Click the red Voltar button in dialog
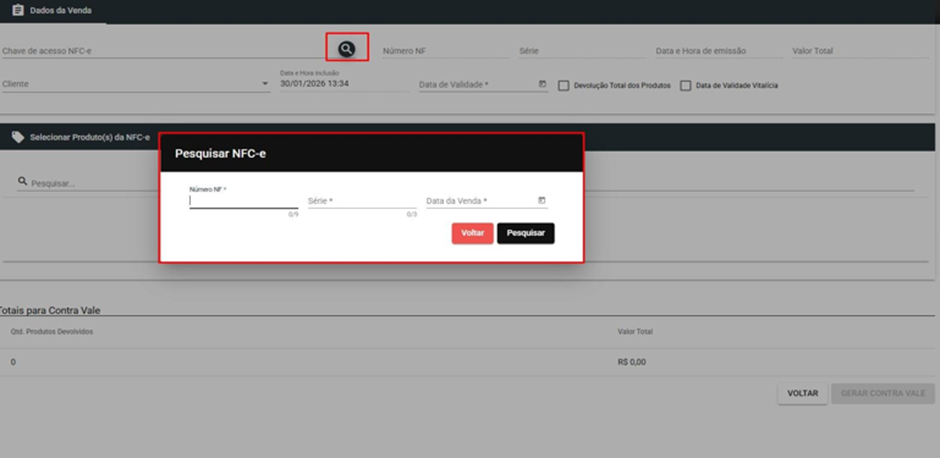Viewport: 940px width, 458px height. [472, 233]
